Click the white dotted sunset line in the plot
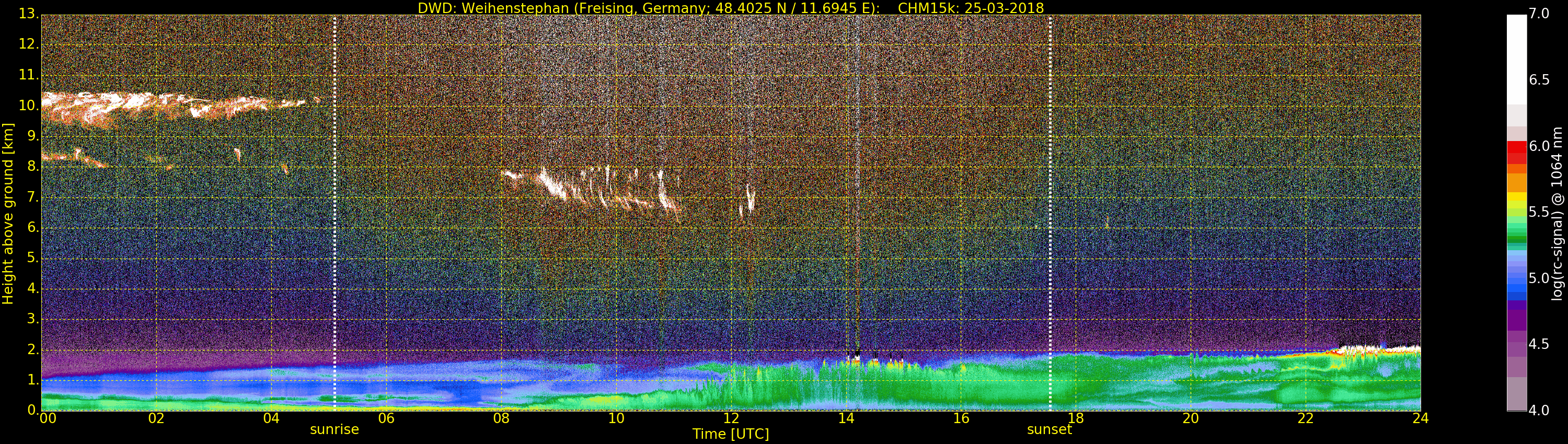Image resolution: width=1568 pixels, height=444 pixels. (1050, 213)
